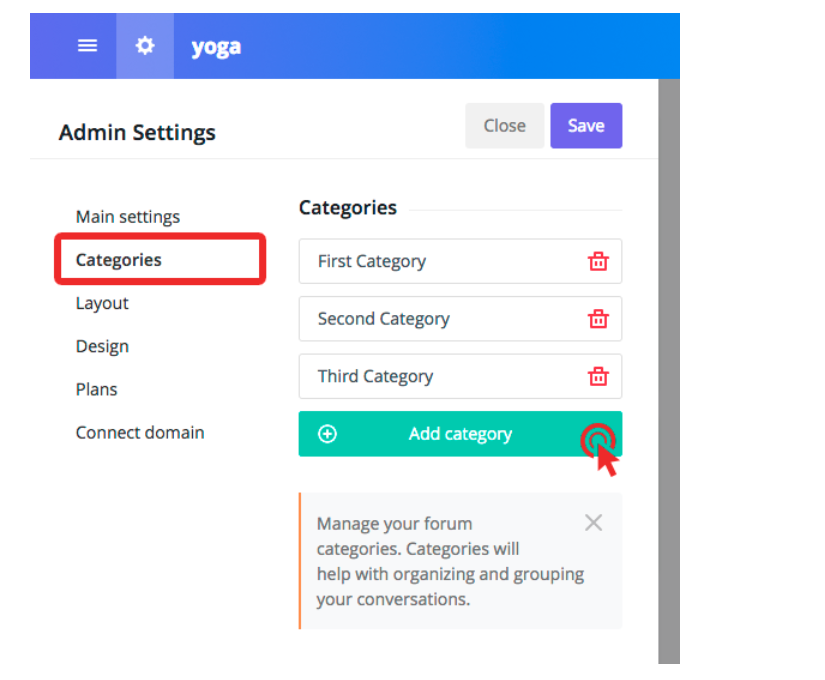Open the Design section
The image size is (825, 680).
[102, 347]
